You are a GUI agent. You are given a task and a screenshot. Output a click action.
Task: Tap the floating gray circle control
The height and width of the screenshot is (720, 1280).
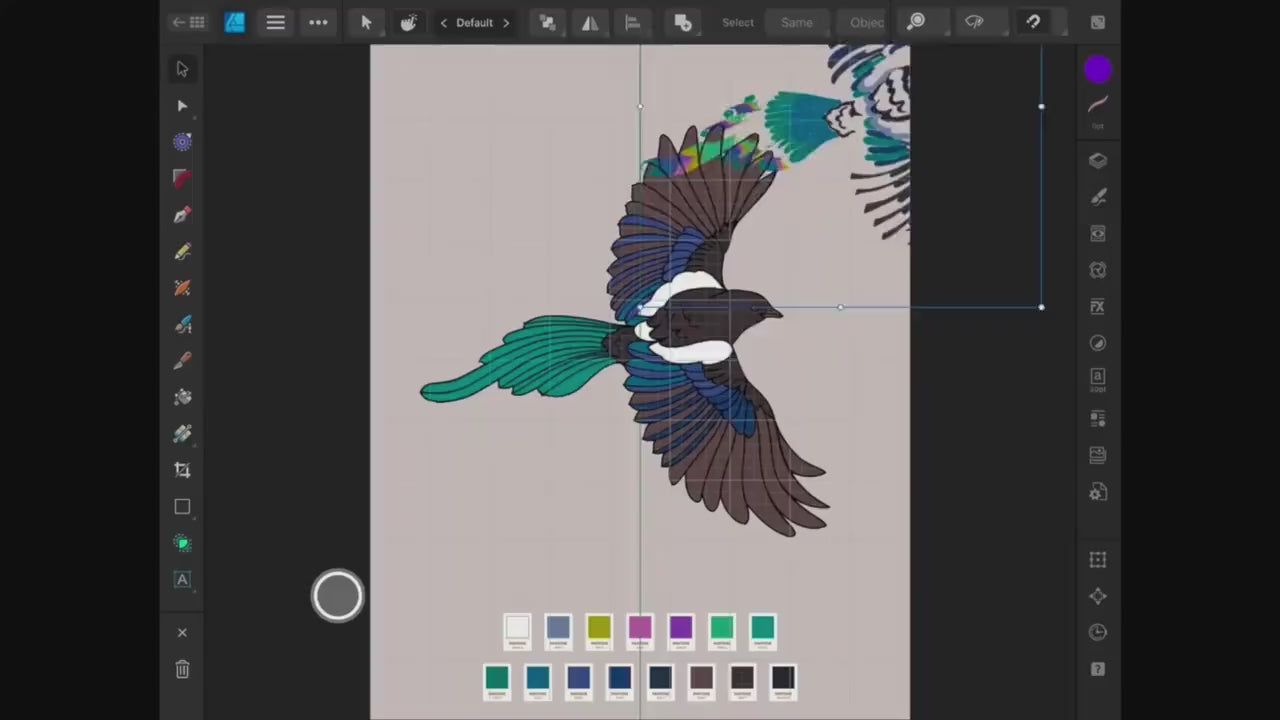pyautogui.click(x=337, y=596)
